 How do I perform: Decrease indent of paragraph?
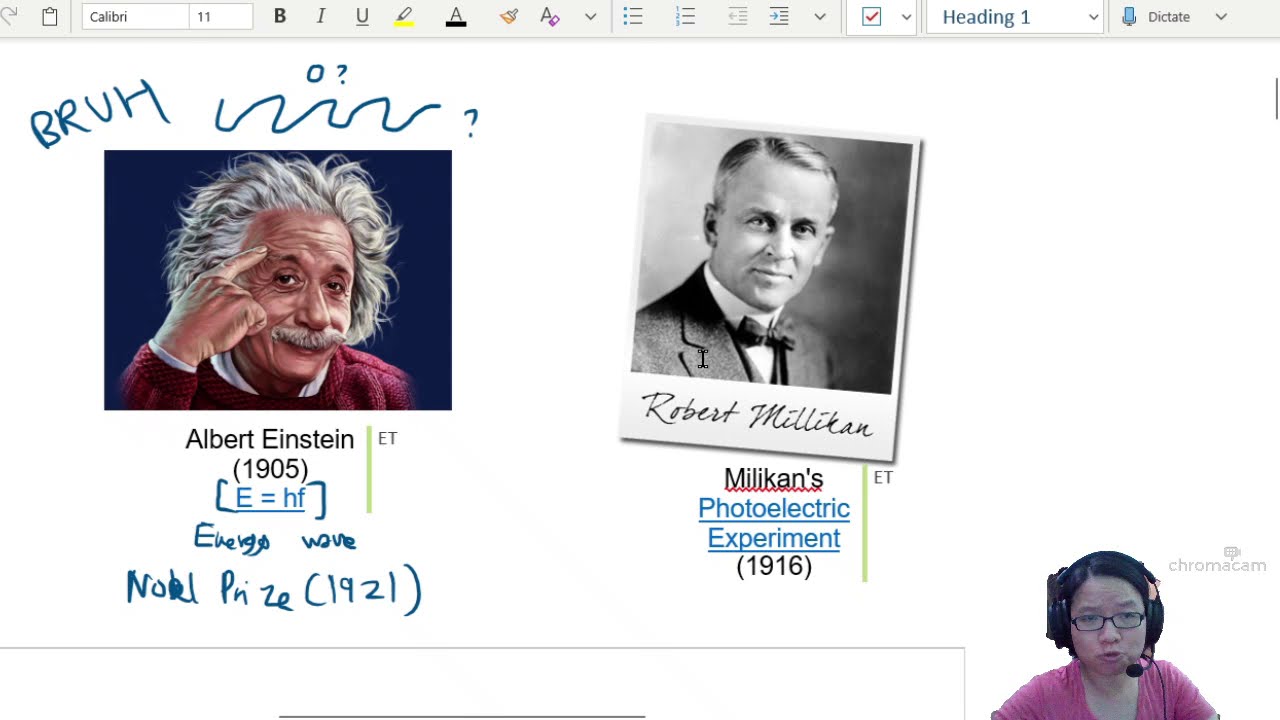(x=738, y=16)
